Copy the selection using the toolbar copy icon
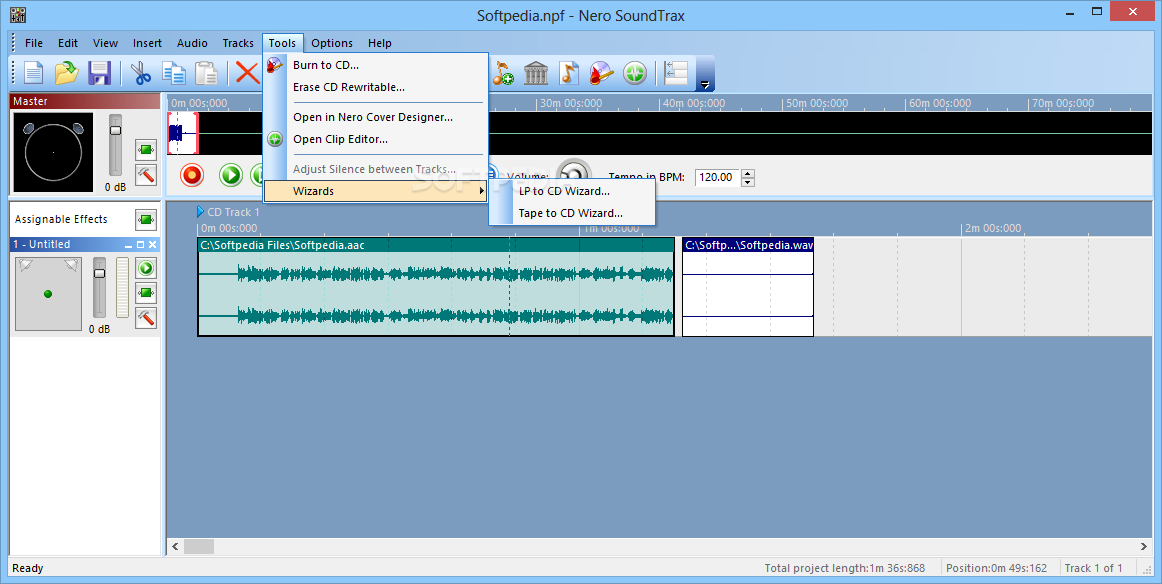The image size is (1162, 584). click(x=174, y=73)
